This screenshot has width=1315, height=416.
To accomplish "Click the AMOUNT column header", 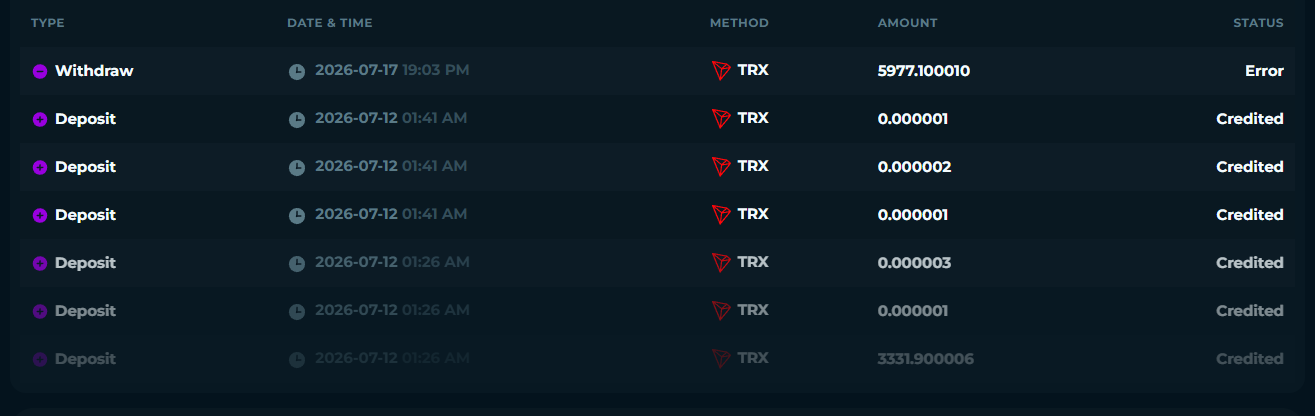I will click(907, 23).
